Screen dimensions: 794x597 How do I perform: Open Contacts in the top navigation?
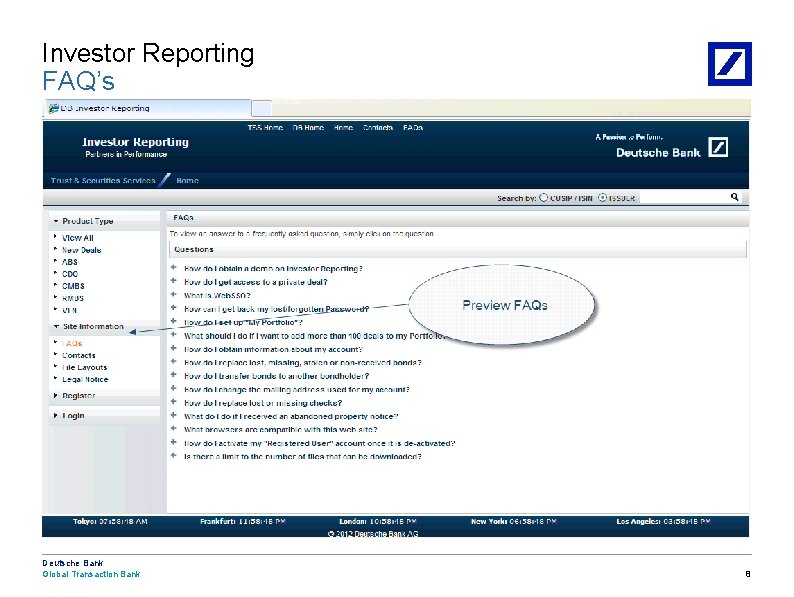[x=378, y=128]
